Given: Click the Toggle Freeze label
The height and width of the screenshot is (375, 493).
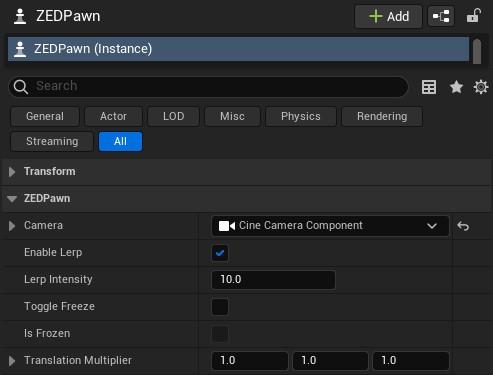Looking at the screenshot, I should [59, 306].
